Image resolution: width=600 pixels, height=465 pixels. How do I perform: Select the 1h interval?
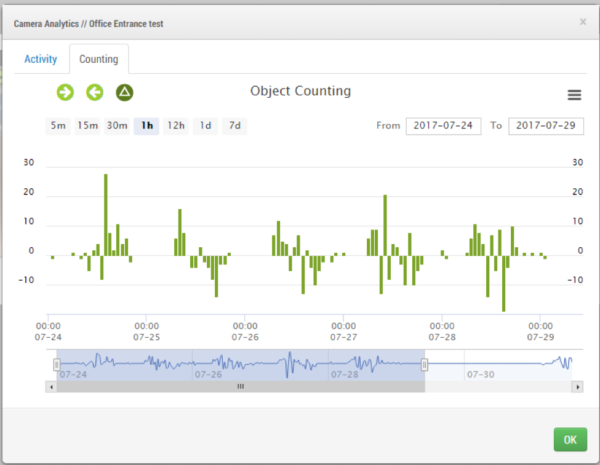tap(147, 126)
